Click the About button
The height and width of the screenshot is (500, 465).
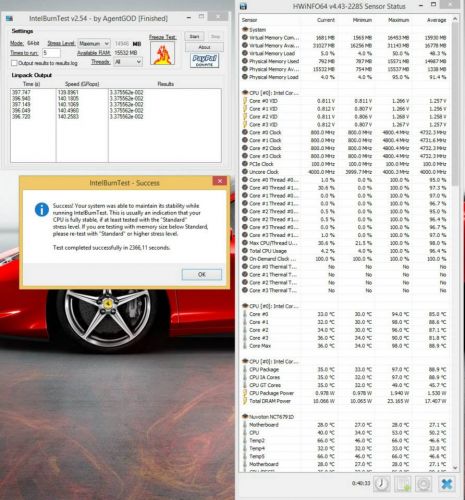(x=204, y=47)
